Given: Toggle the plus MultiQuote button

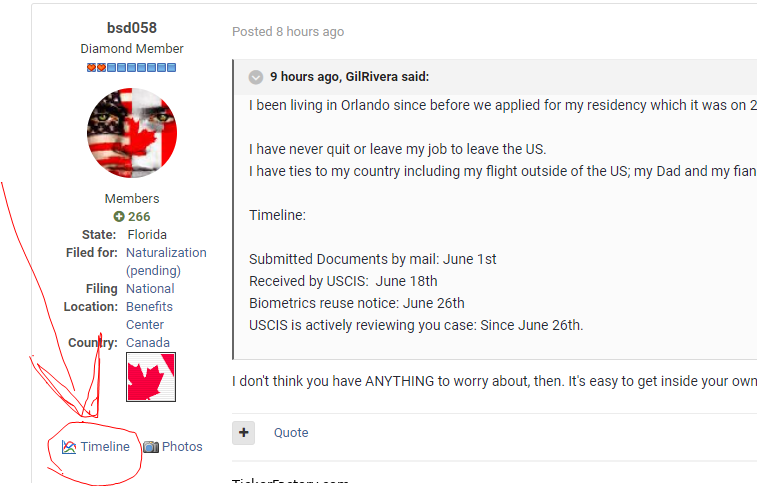Looking at the screenshot, I should (x=243, y=432).
